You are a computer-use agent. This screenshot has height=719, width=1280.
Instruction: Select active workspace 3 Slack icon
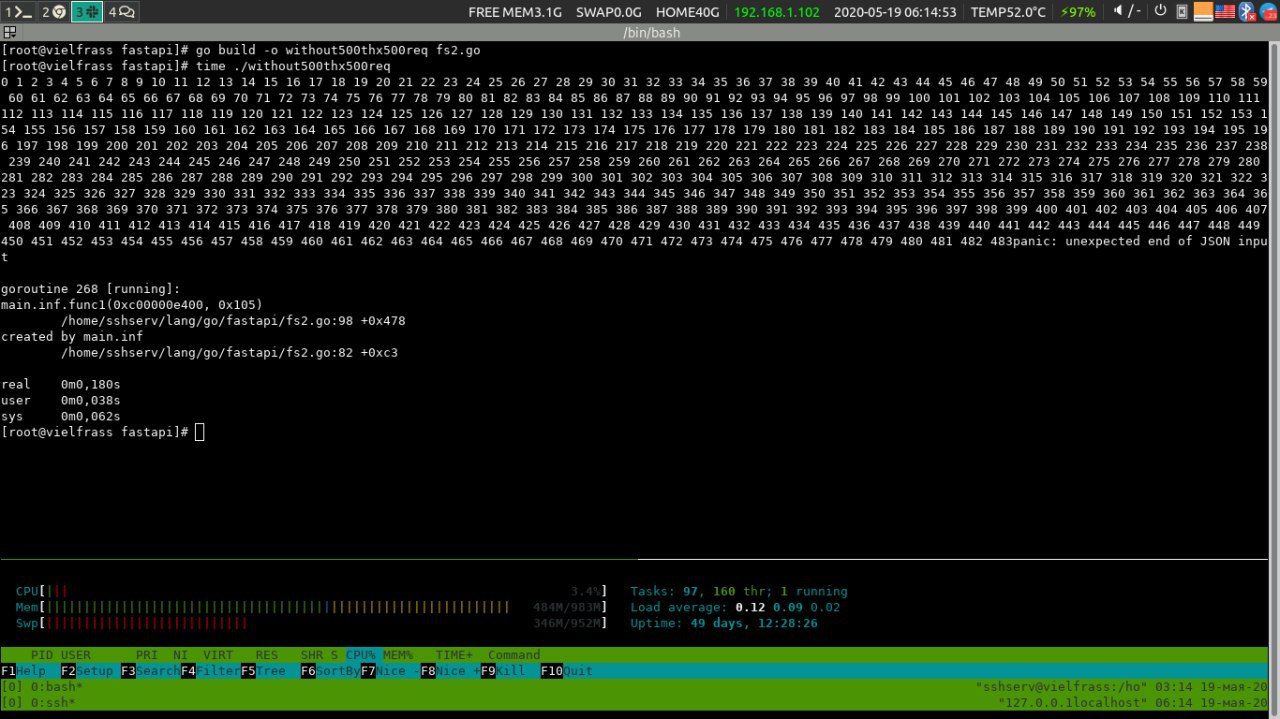pos(87,12)
